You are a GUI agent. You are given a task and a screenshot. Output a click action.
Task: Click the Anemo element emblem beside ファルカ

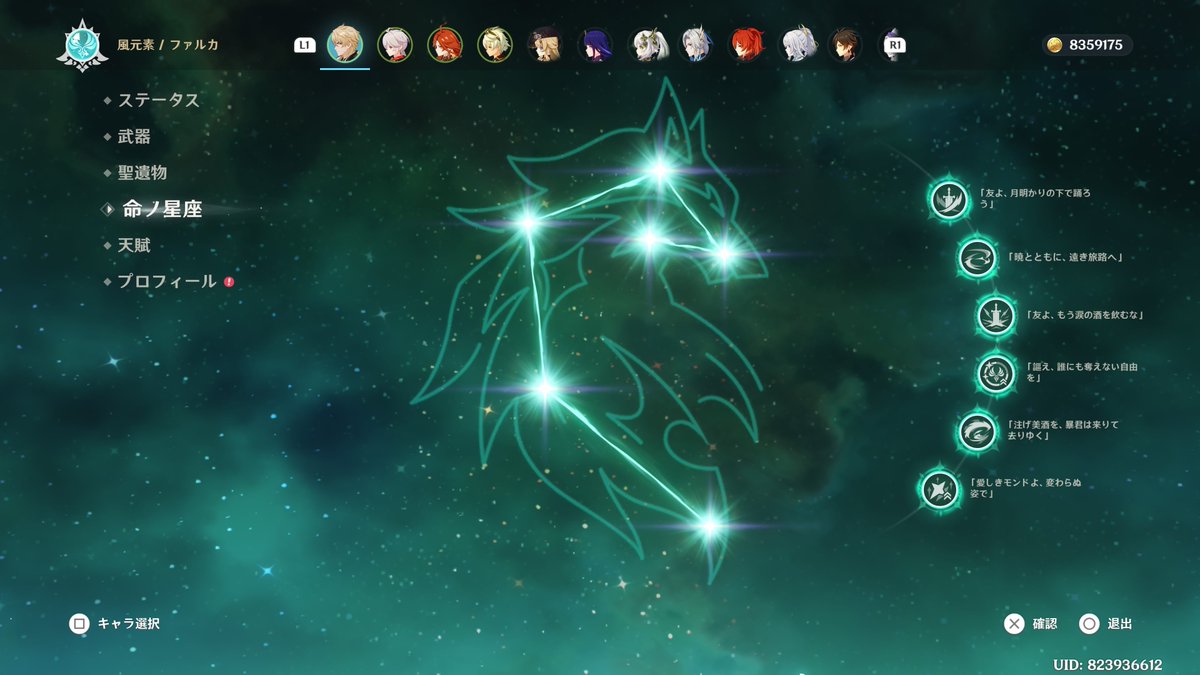[x=82, y=45]
